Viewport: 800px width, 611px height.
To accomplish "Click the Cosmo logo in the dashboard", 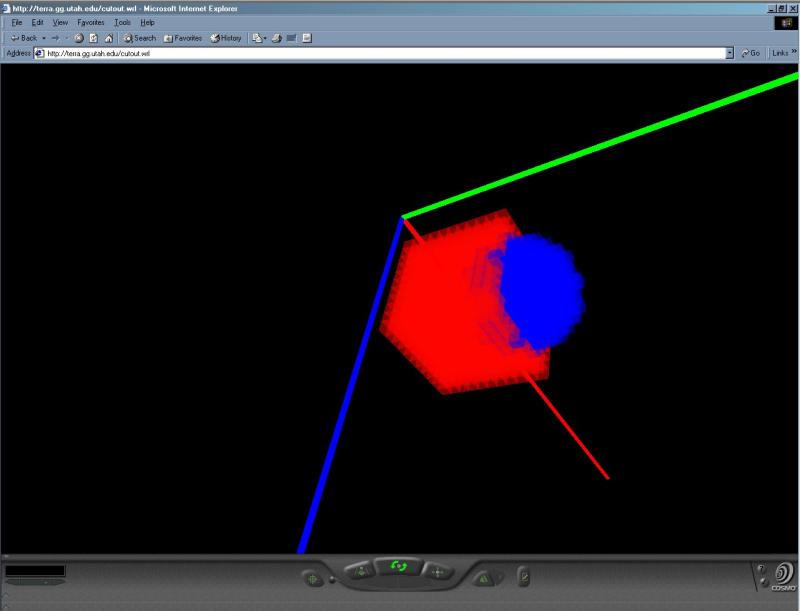I will coord(780,577).
